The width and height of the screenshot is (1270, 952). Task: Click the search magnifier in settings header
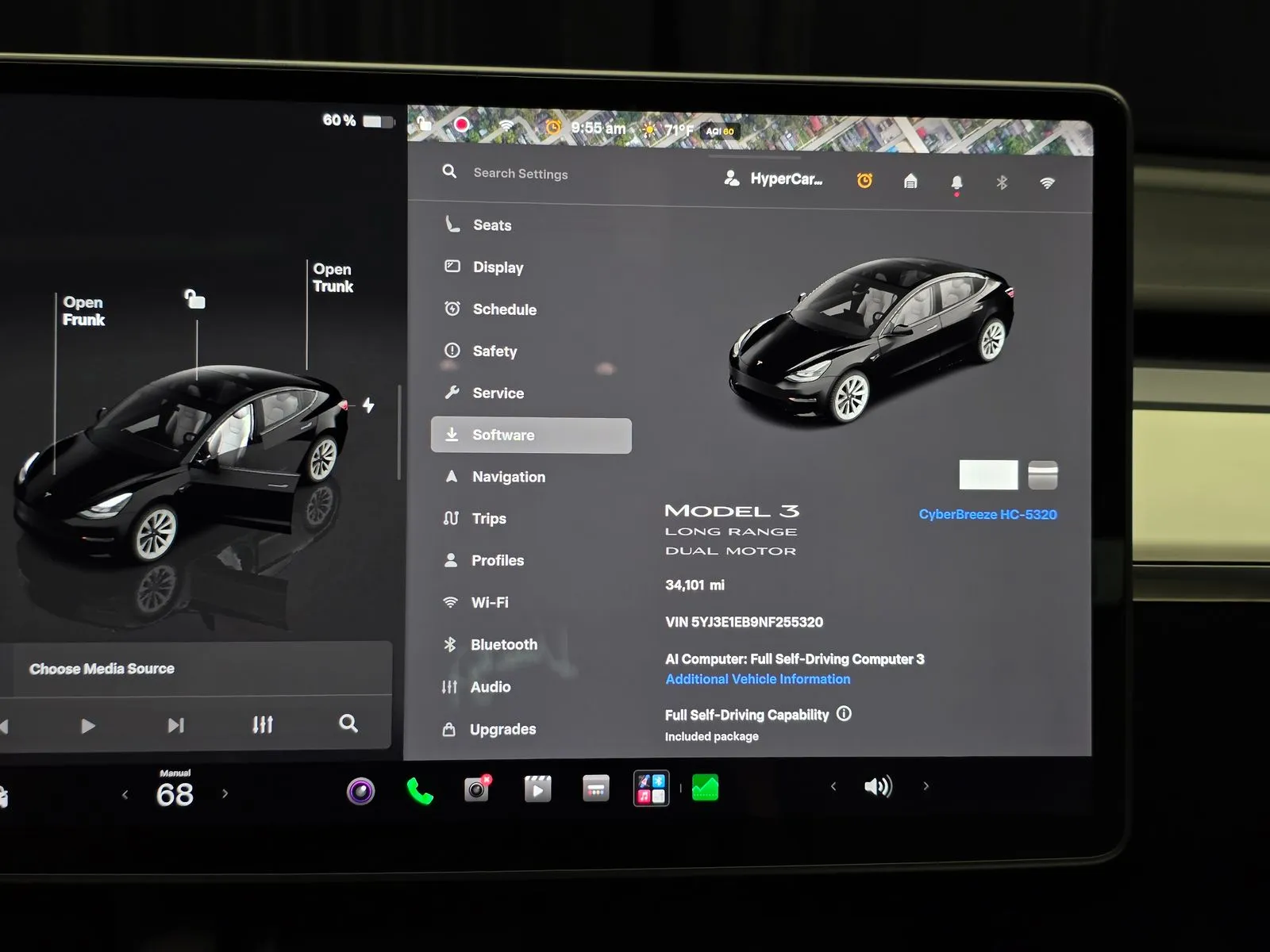[449, 171]
